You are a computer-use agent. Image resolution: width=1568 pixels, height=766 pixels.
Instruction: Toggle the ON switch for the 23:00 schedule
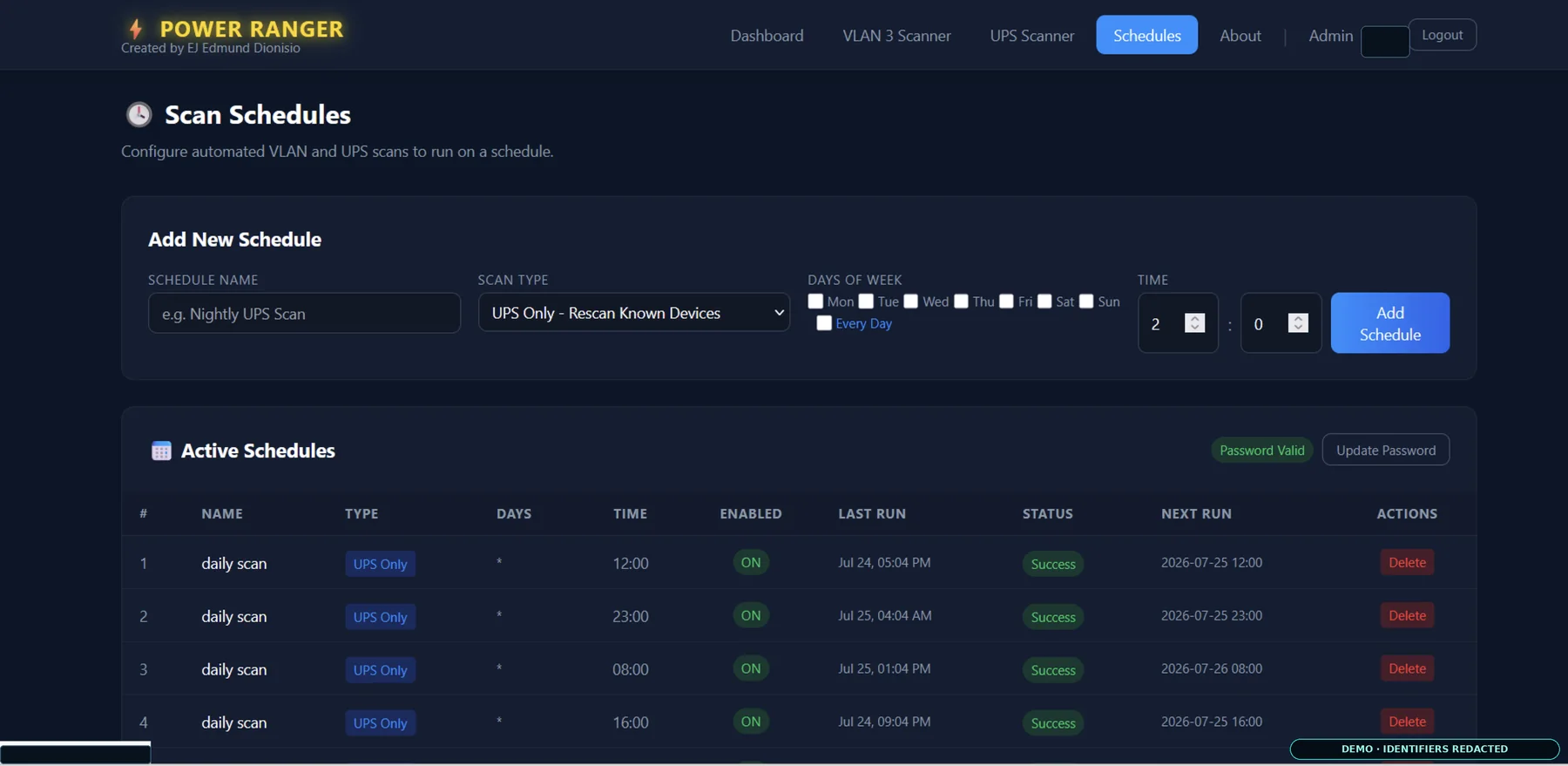pos(751,615)
